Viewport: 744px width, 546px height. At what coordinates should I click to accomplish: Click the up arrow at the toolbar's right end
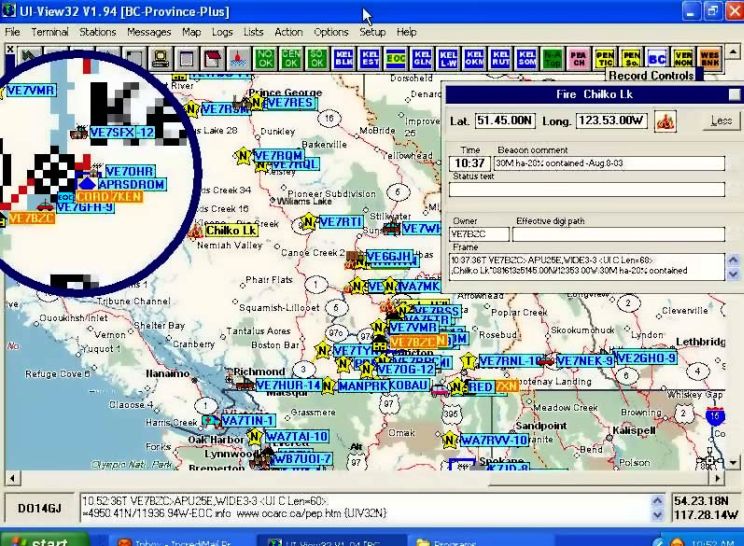click(733, 51)
